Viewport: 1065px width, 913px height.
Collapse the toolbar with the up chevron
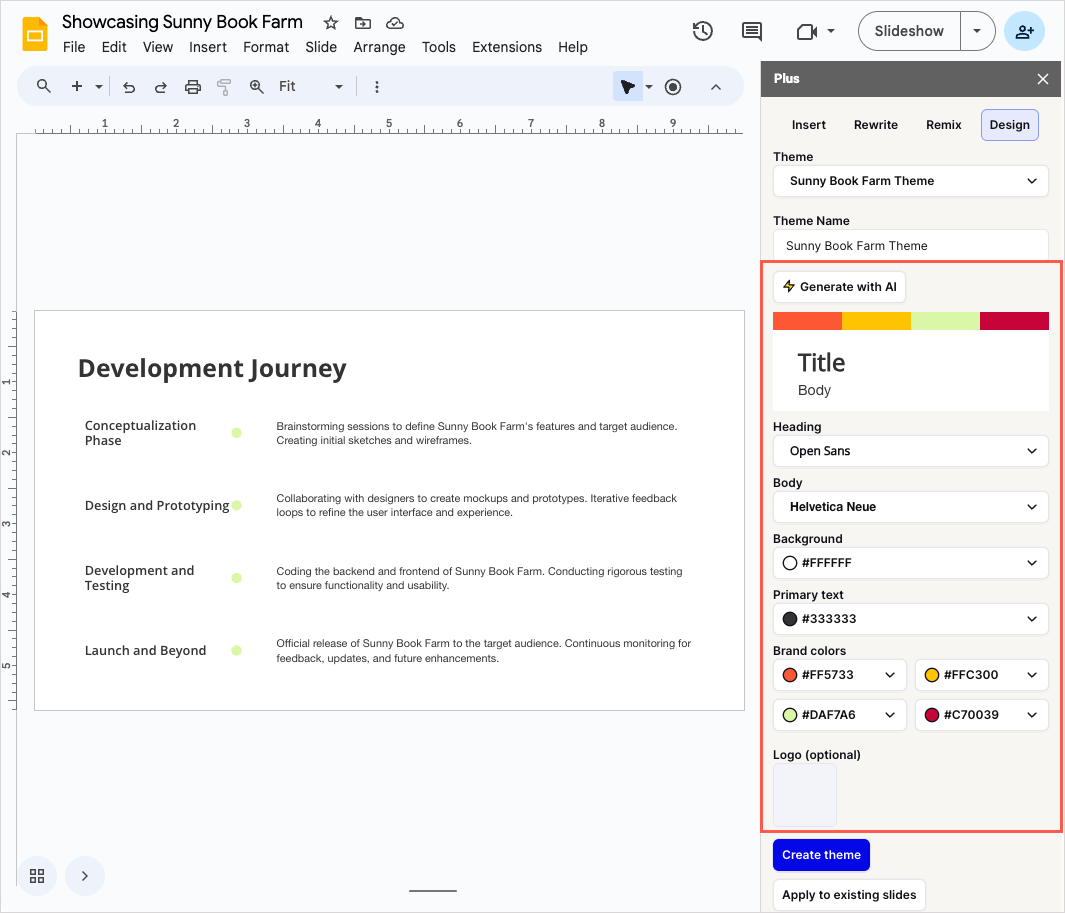(716, 87)
